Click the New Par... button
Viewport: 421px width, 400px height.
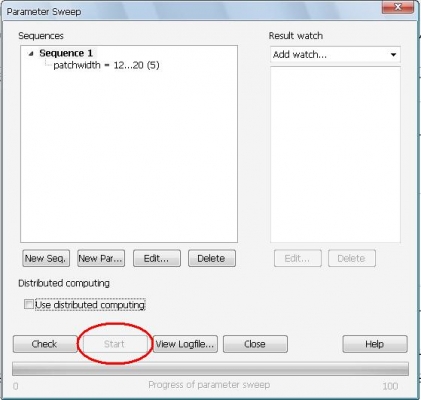pyautogui.click(x=101, y=258)
